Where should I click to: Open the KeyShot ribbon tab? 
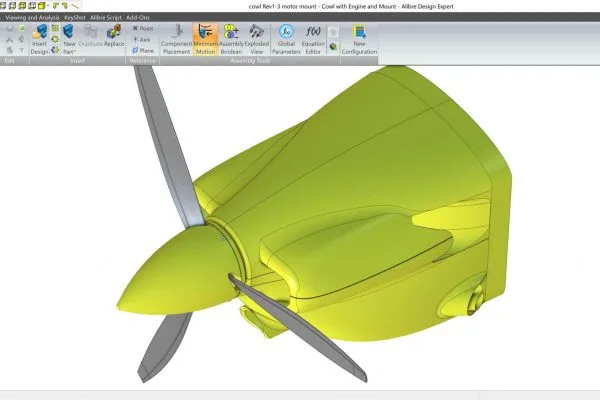pyautogui.click(x=75, y=17)
